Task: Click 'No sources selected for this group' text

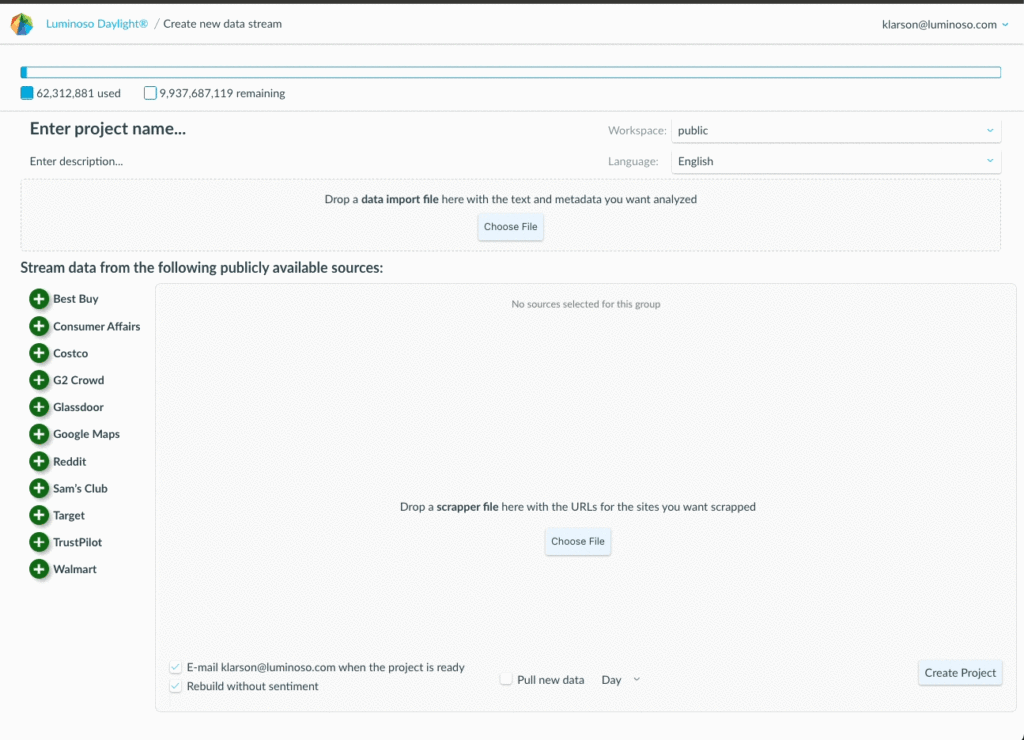Action: point(586,304)
